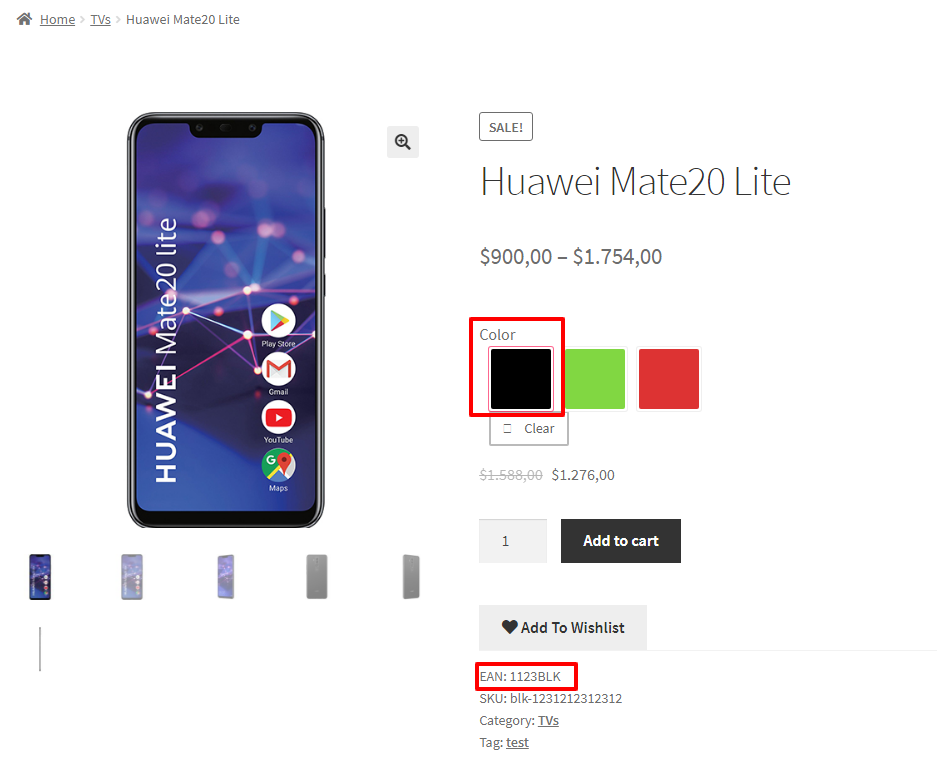Pick the red color swatch
This screenshot has width=937, height=760.
pyautogui.click(x=669, y=379)
